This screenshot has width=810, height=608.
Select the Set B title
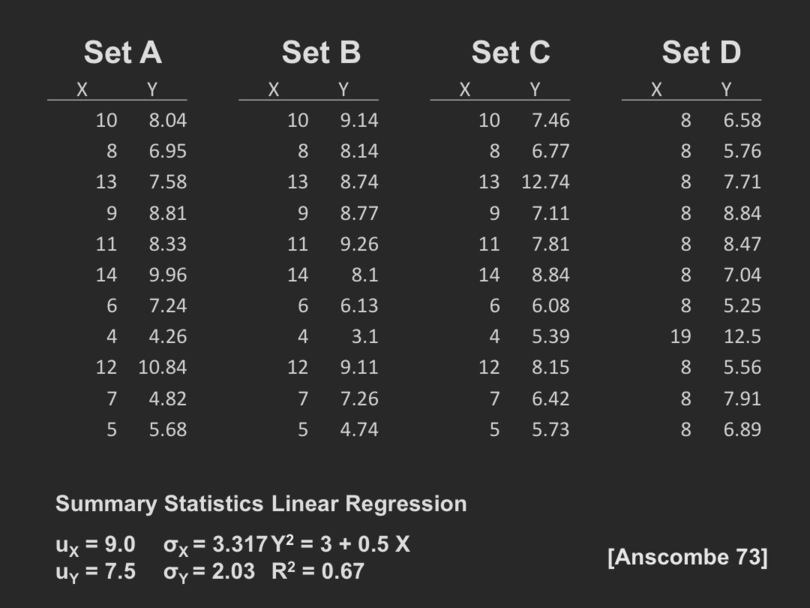coord(320,53)
